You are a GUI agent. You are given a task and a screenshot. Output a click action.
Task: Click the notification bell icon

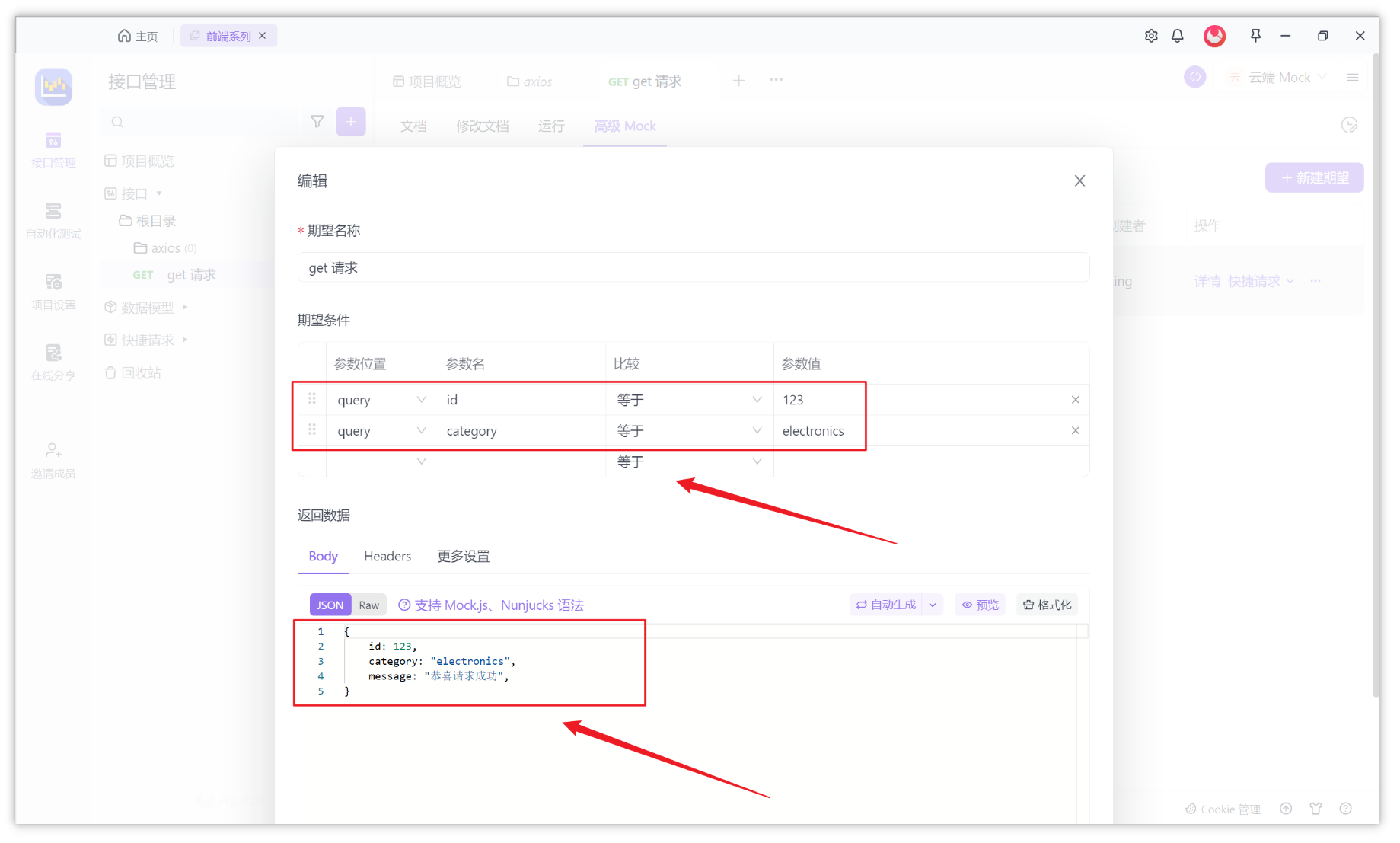coord(1178,35)
